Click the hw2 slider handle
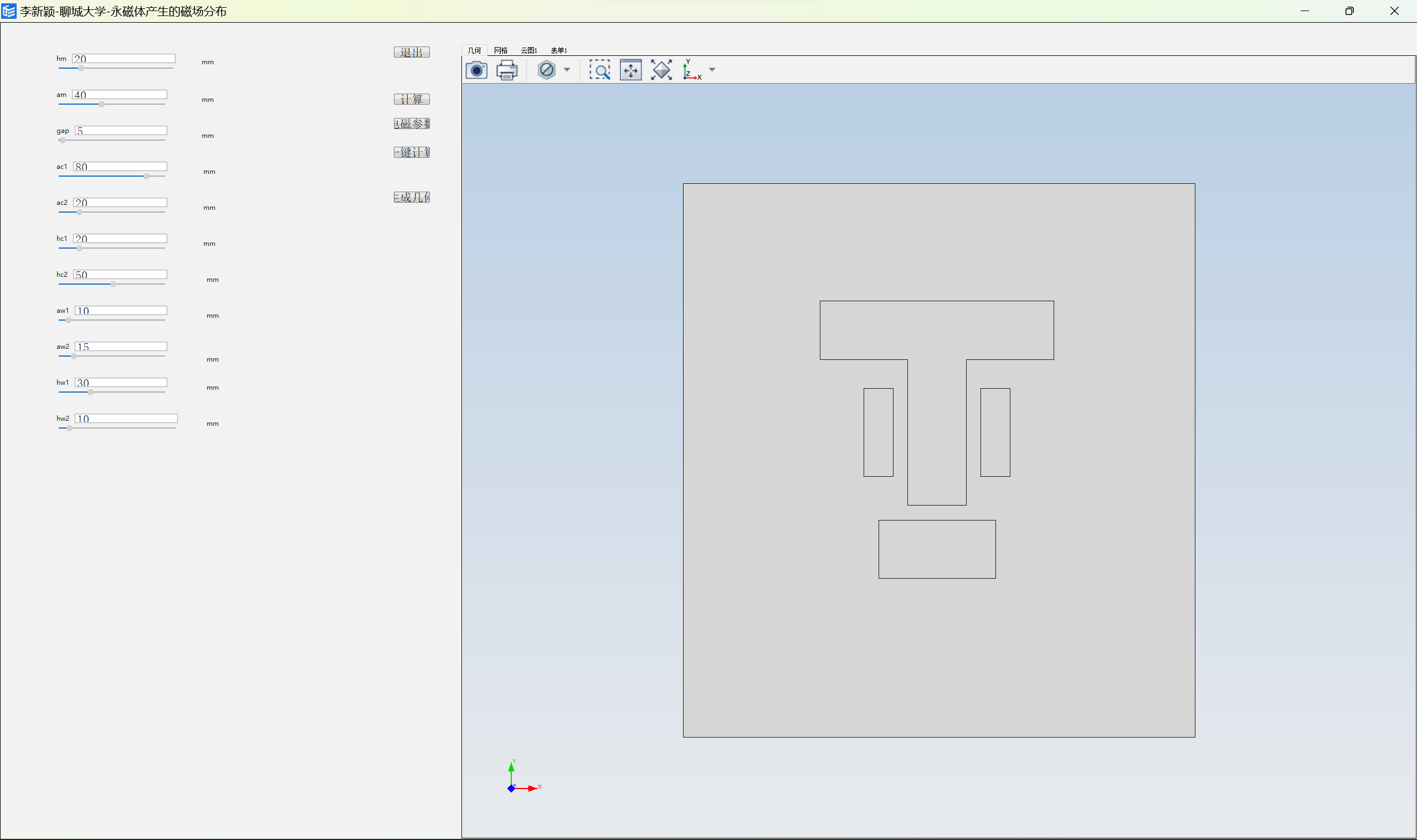Image resolution: width=1417 pixels, height=840 pixels. click(69, 429)
